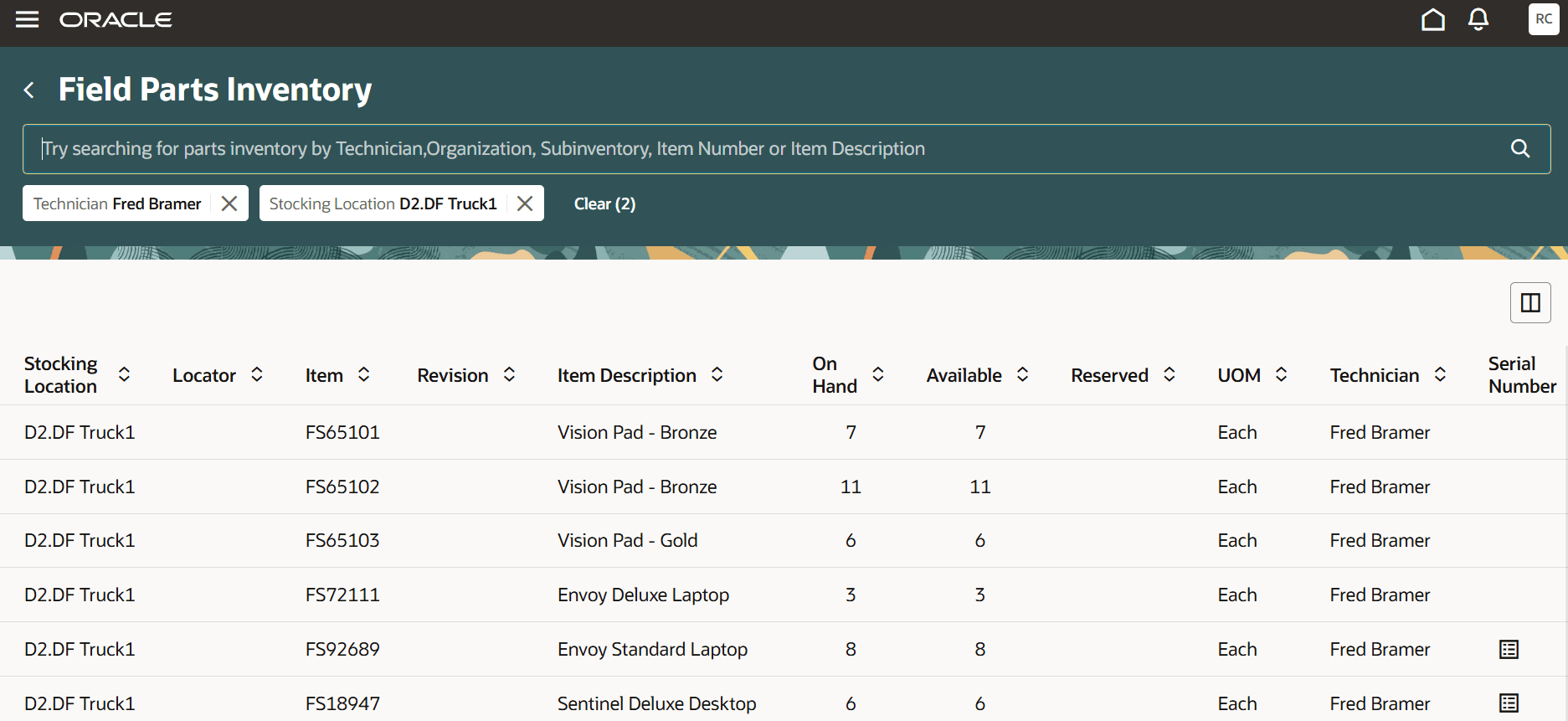Image resolution: width=1568 pixels, height=721 pixels.
Task: Sort by Locator column
Action: [257, 374]
